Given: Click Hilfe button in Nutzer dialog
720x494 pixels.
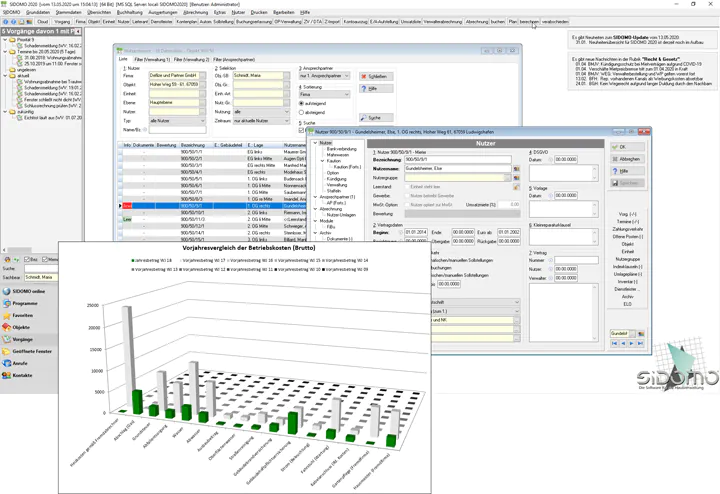Looking at the screenshot, I should [x=627, y=171].
